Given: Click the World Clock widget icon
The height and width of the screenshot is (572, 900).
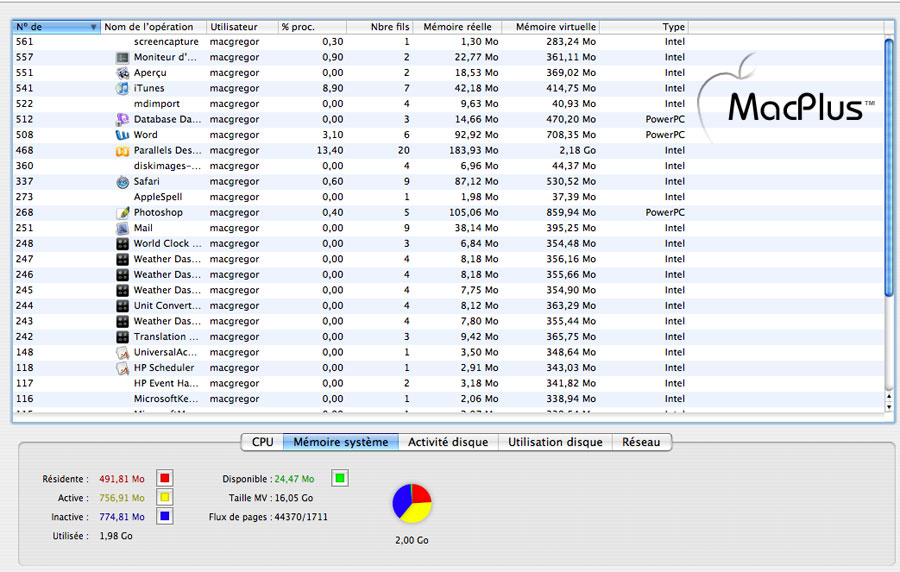Looking at the screenshot, I should (x=122, y=244).
